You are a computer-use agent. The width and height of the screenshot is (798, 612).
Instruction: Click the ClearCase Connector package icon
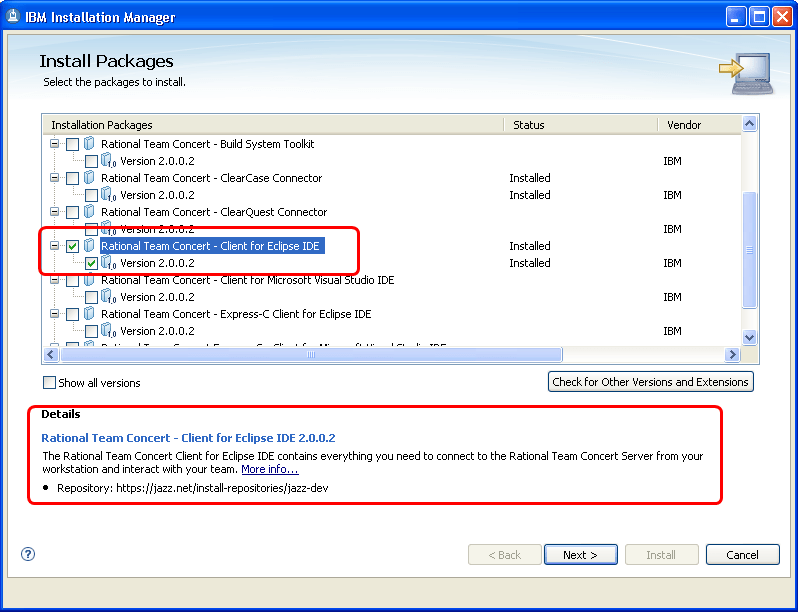[90, 178]
